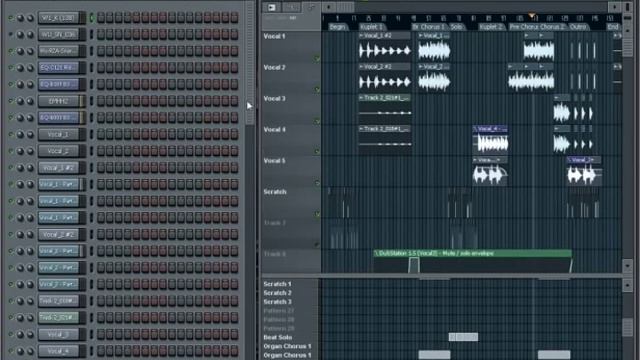Toggle mute on Vocal 5 playlist track
Viewport: 640px width, 360px height.
[x=317, y=183]
